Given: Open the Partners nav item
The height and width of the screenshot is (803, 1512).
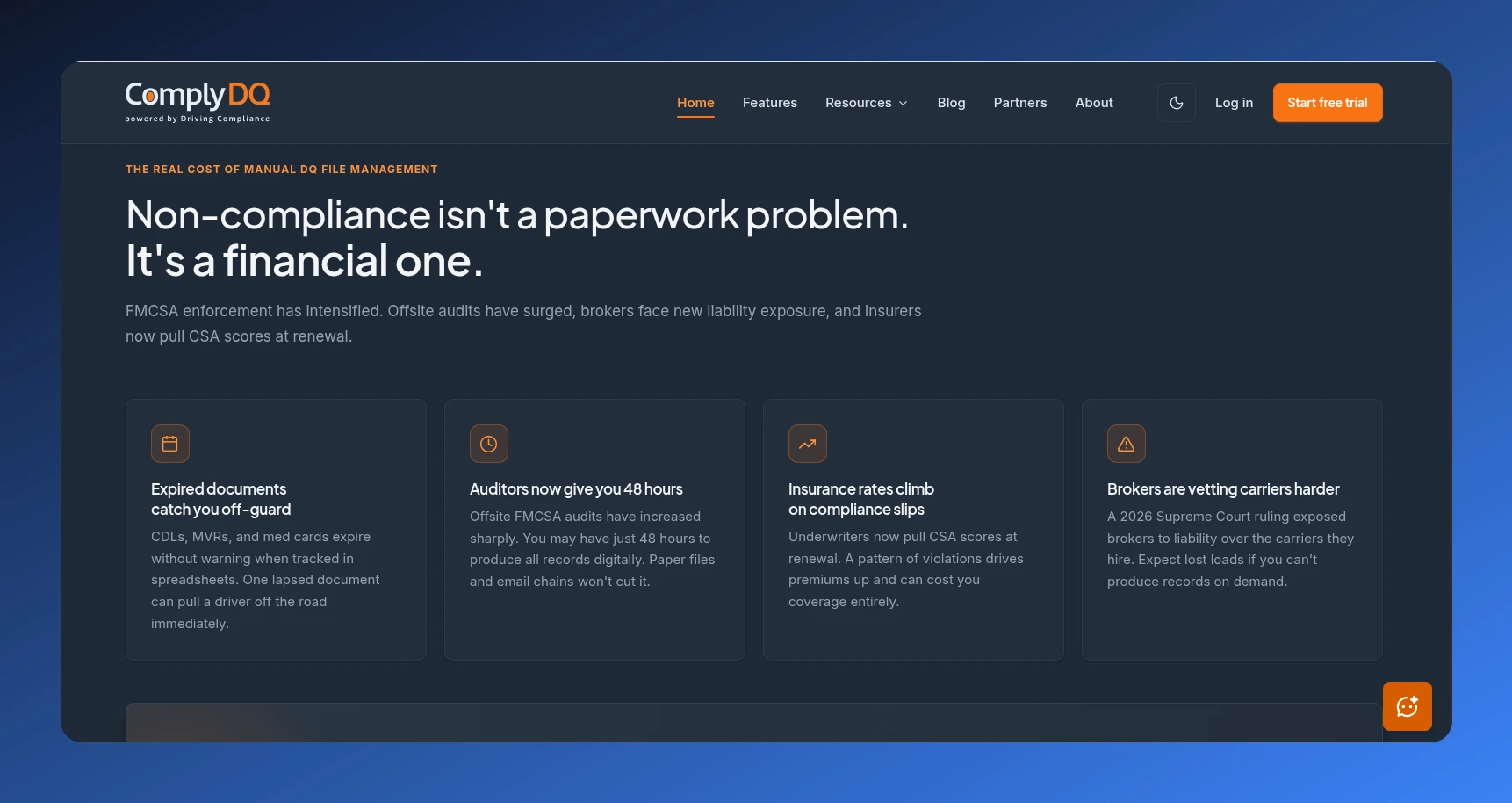Looking at the screenshot, I should tap(1020, 103).
